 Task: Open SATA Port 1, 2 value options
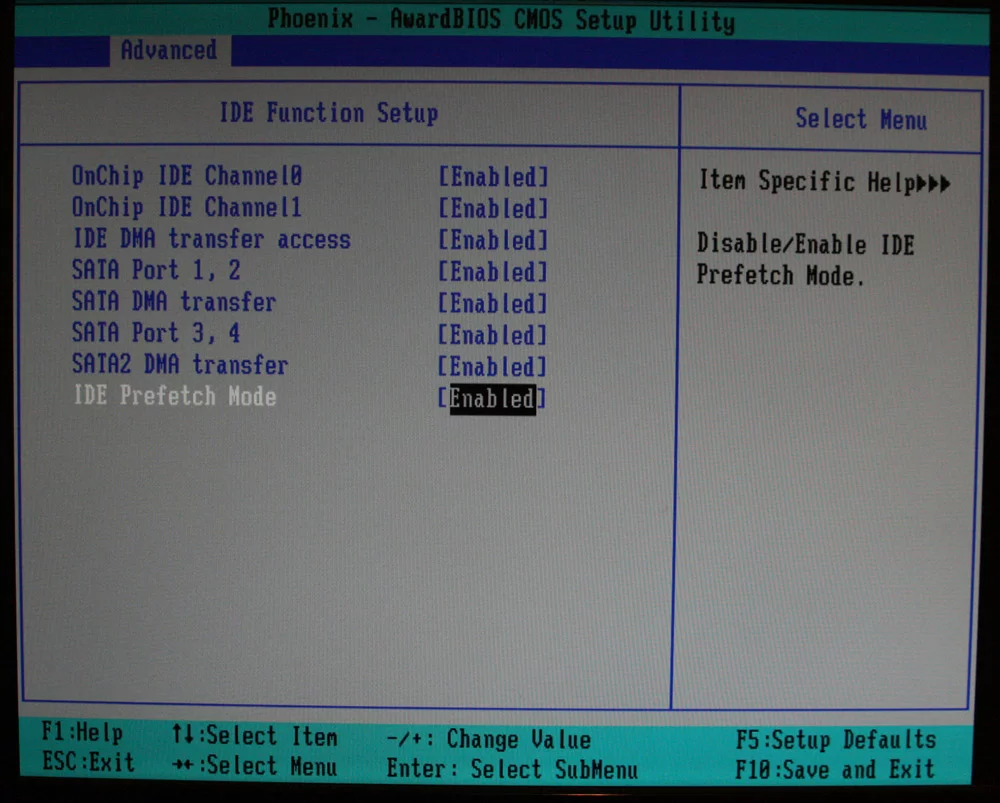pos(493,272)
